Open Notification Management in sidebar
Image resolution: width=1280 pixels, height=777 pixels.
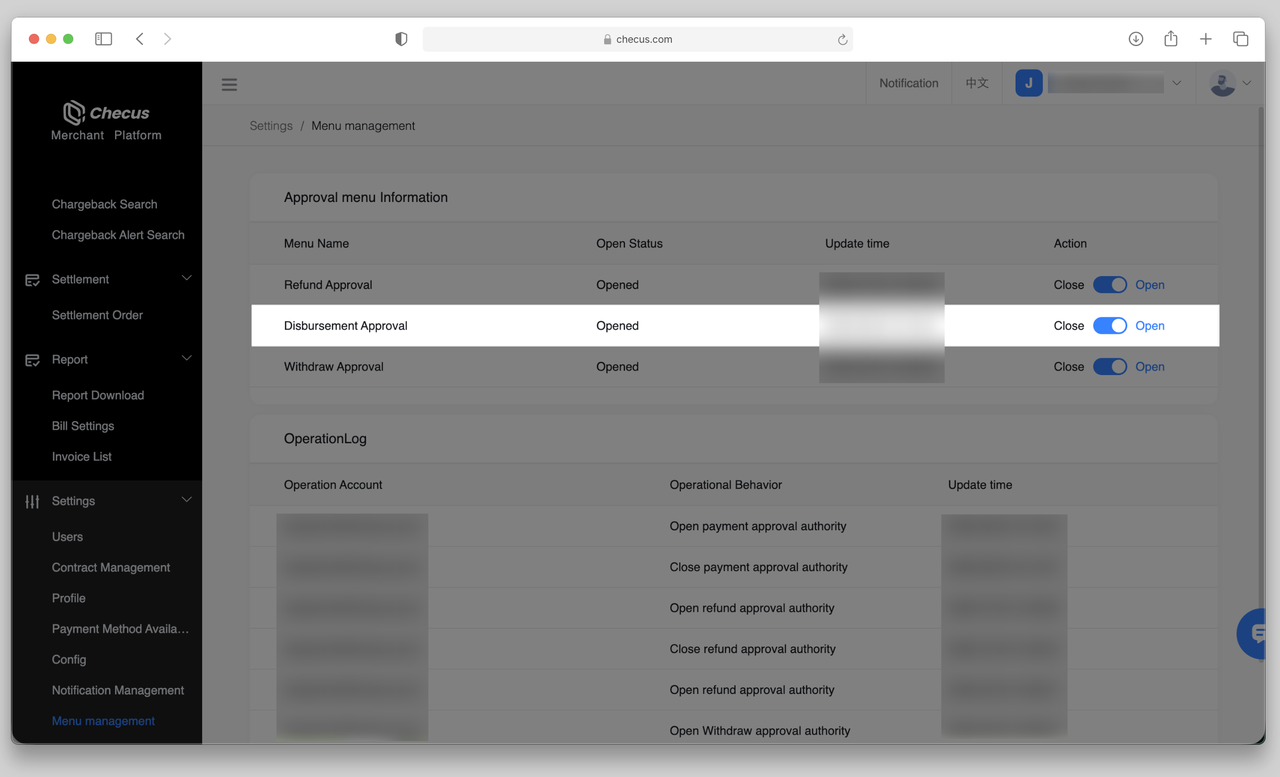[118, 690]
